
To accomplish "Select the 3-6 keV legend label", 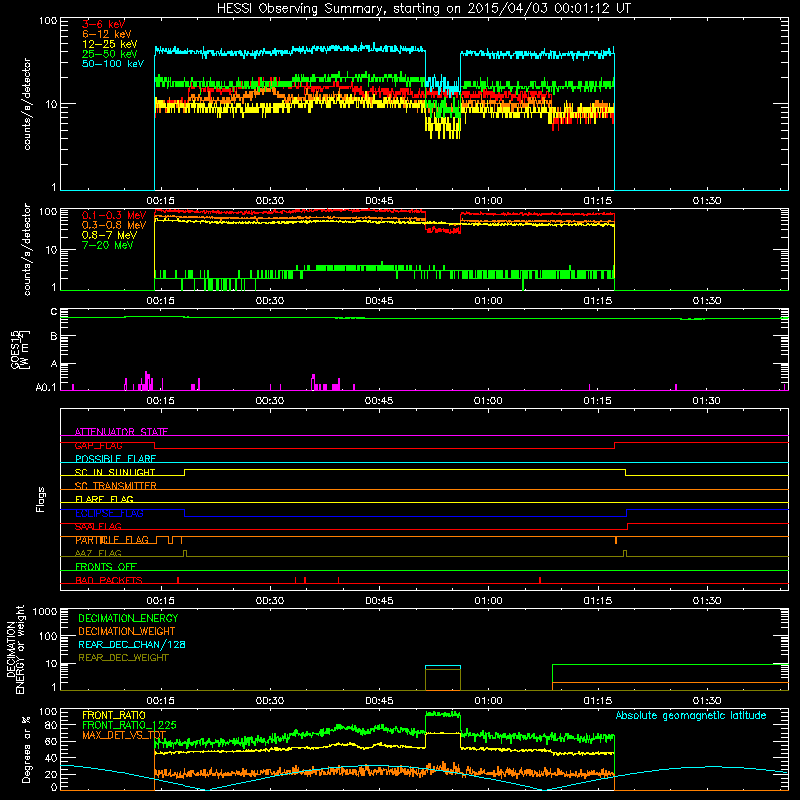I will pyautogui.click(x=104, y=24).
